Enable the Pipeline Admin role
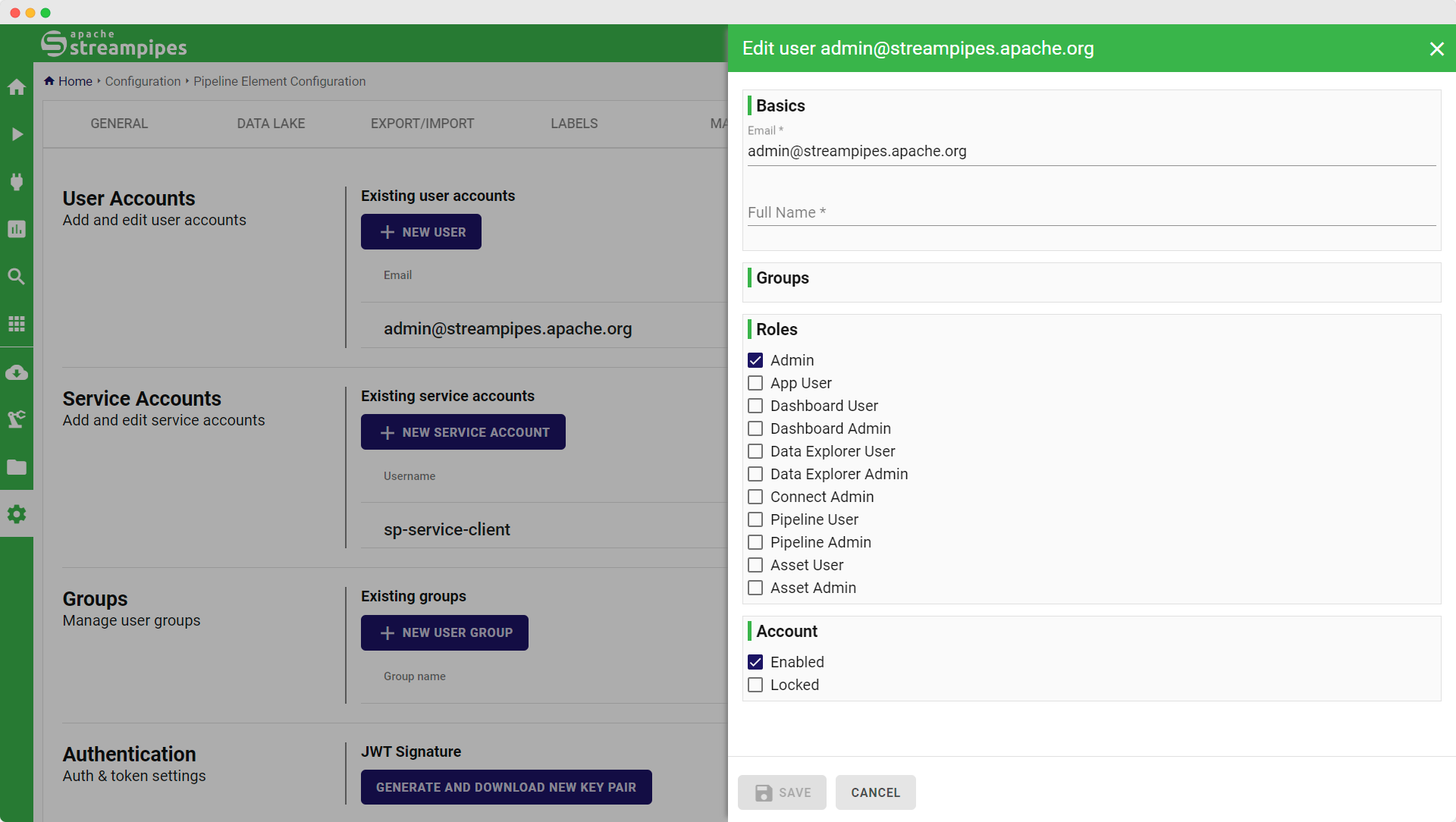This screenshot has height=822, width=1456. [x=755, y=542]
